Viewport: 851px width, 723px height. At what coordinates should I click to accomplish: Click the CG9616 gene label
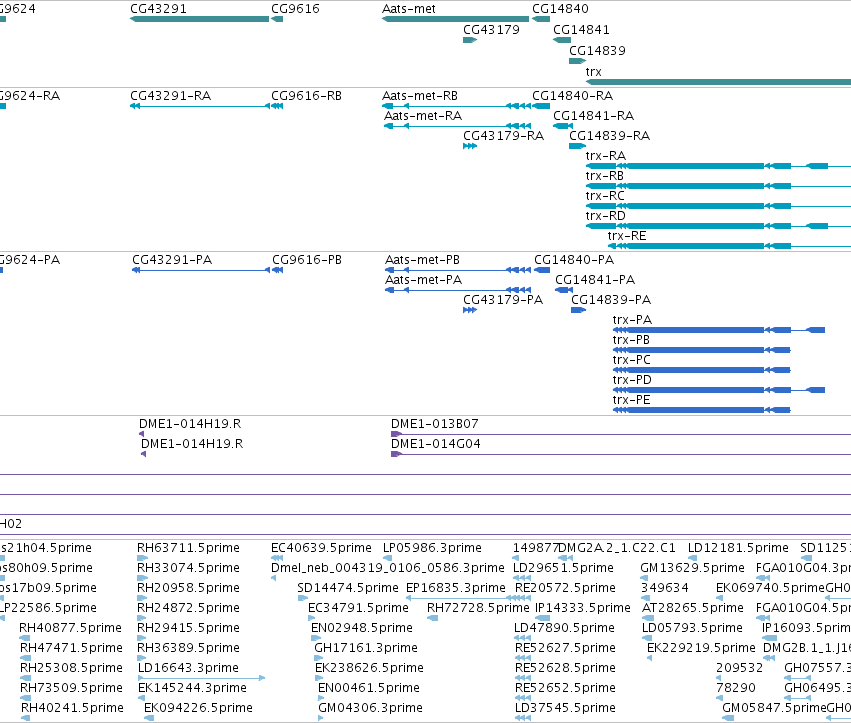click(x=295, y=9)
